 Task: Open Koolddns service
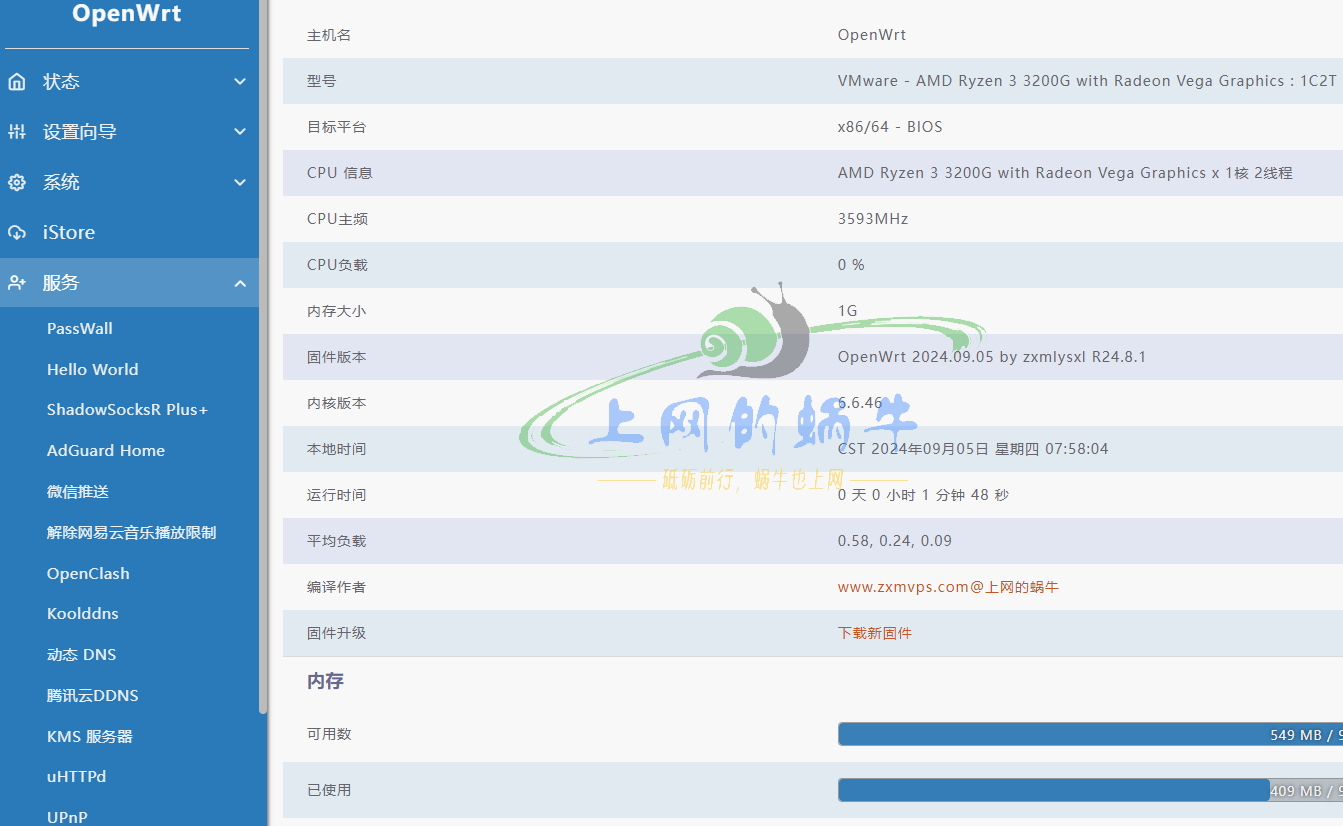coord(83,614)
